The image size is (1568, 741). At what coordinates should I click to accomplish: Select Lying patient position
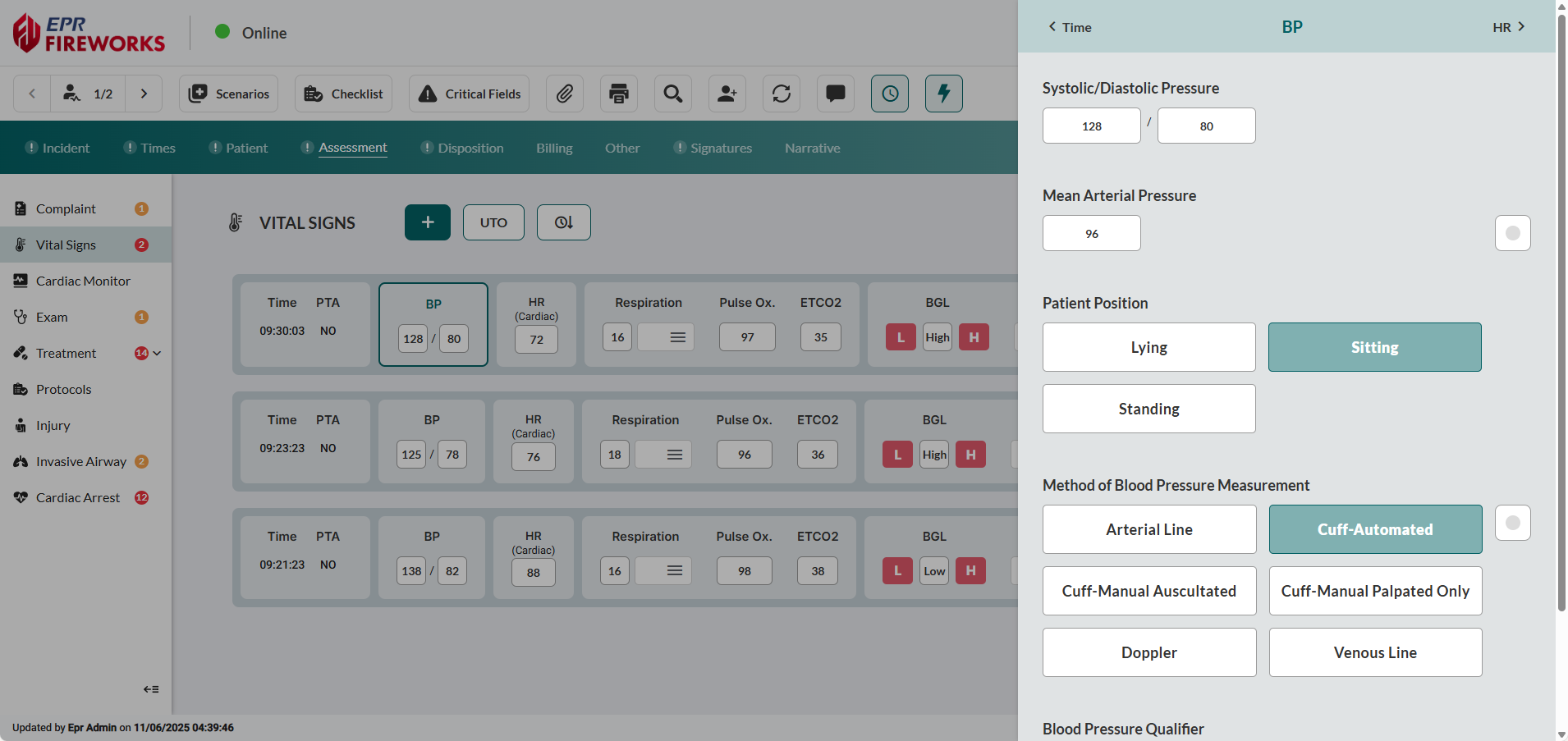pyautogui.click(x=1148, y=347)
